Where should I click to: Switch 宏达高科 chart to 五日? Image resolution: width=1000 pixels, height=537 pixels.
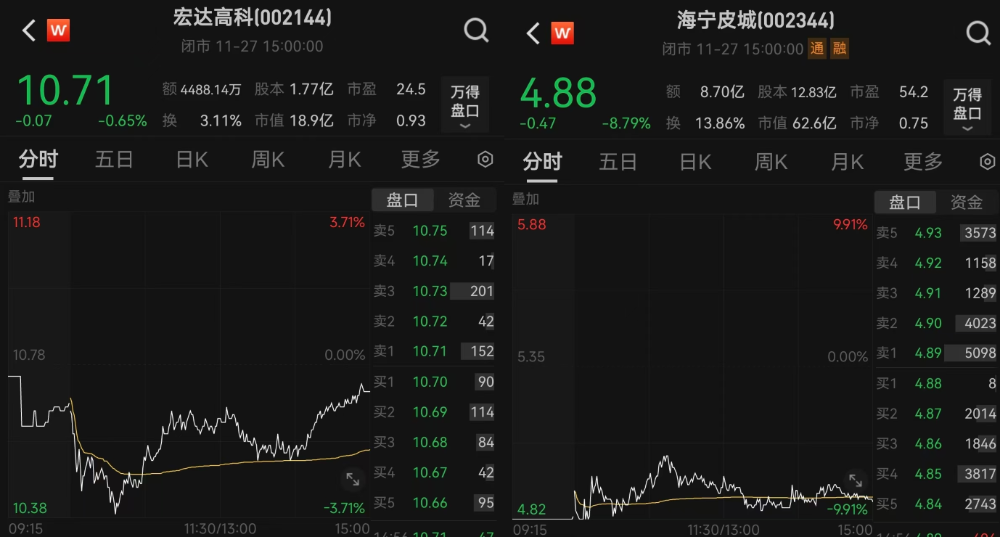click(114, 159)
